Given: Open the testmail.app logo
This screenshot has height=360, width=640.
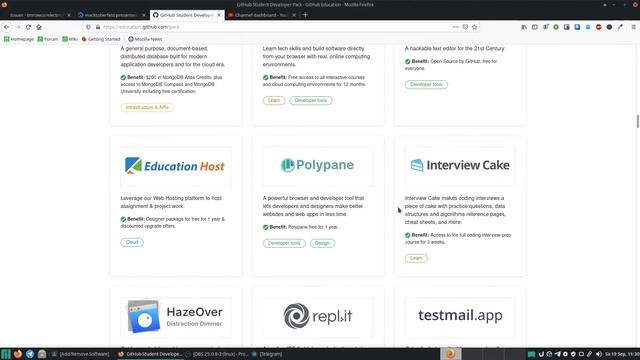Looking at the screenshot, I should 460,317.
